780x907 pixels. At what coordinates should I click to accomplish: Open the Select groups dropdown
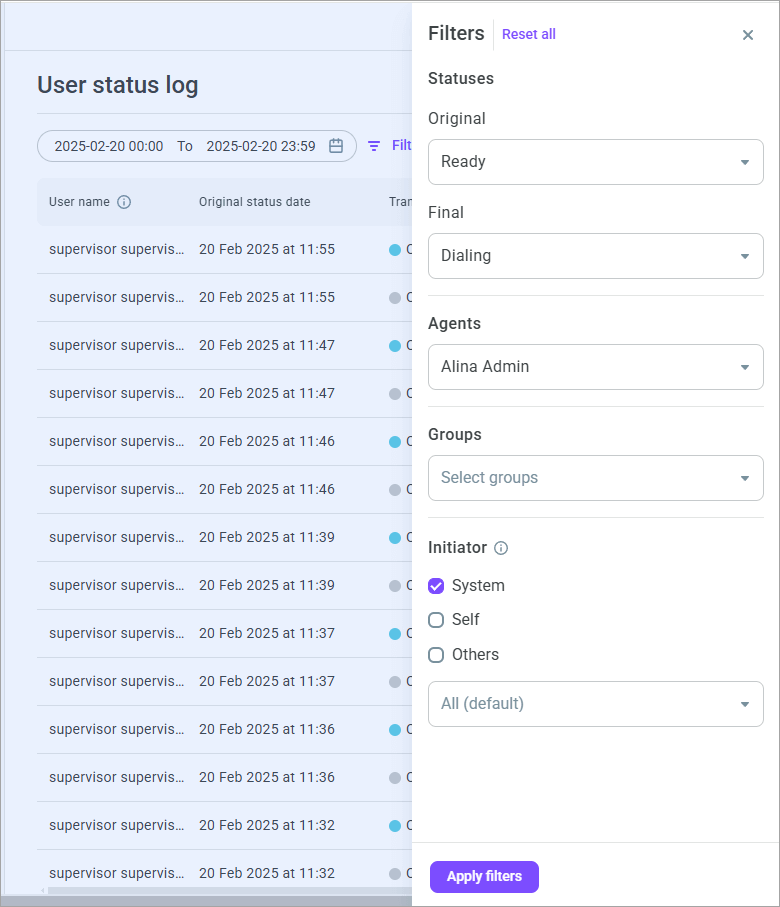[595, 478]
